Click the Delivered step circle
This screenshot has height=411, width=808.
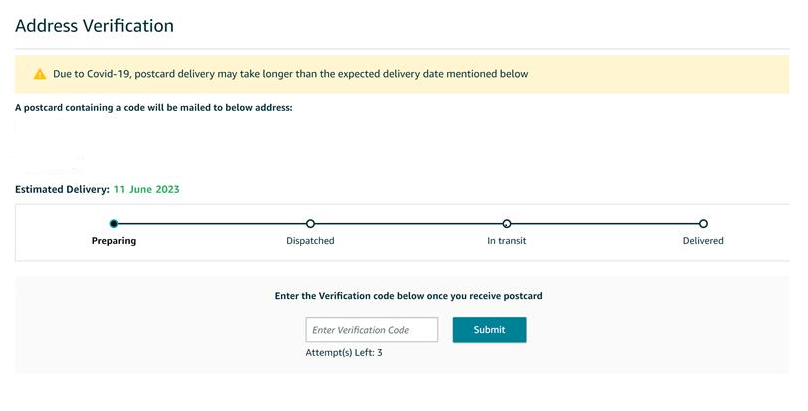(703, 224)
